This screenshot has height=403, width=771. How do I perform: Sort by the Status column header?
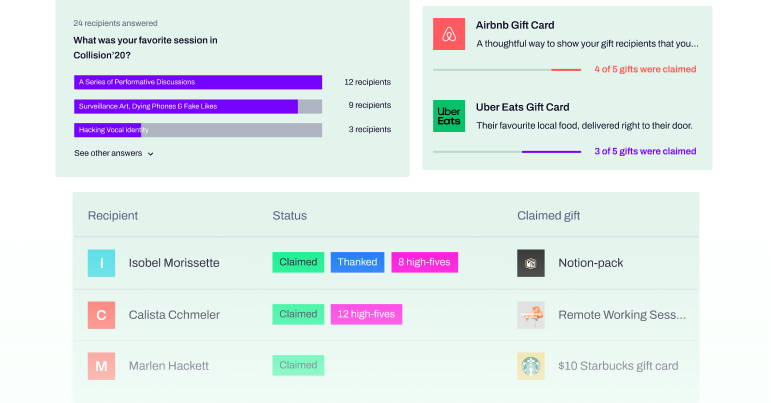(x=290, y=215)
